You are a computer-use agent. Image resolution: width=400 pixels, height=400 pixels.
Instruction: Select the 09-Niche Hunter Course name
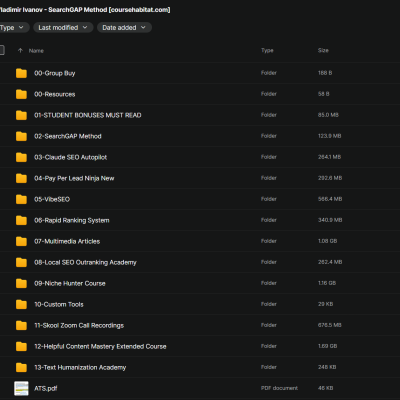(x=70, y=283)
